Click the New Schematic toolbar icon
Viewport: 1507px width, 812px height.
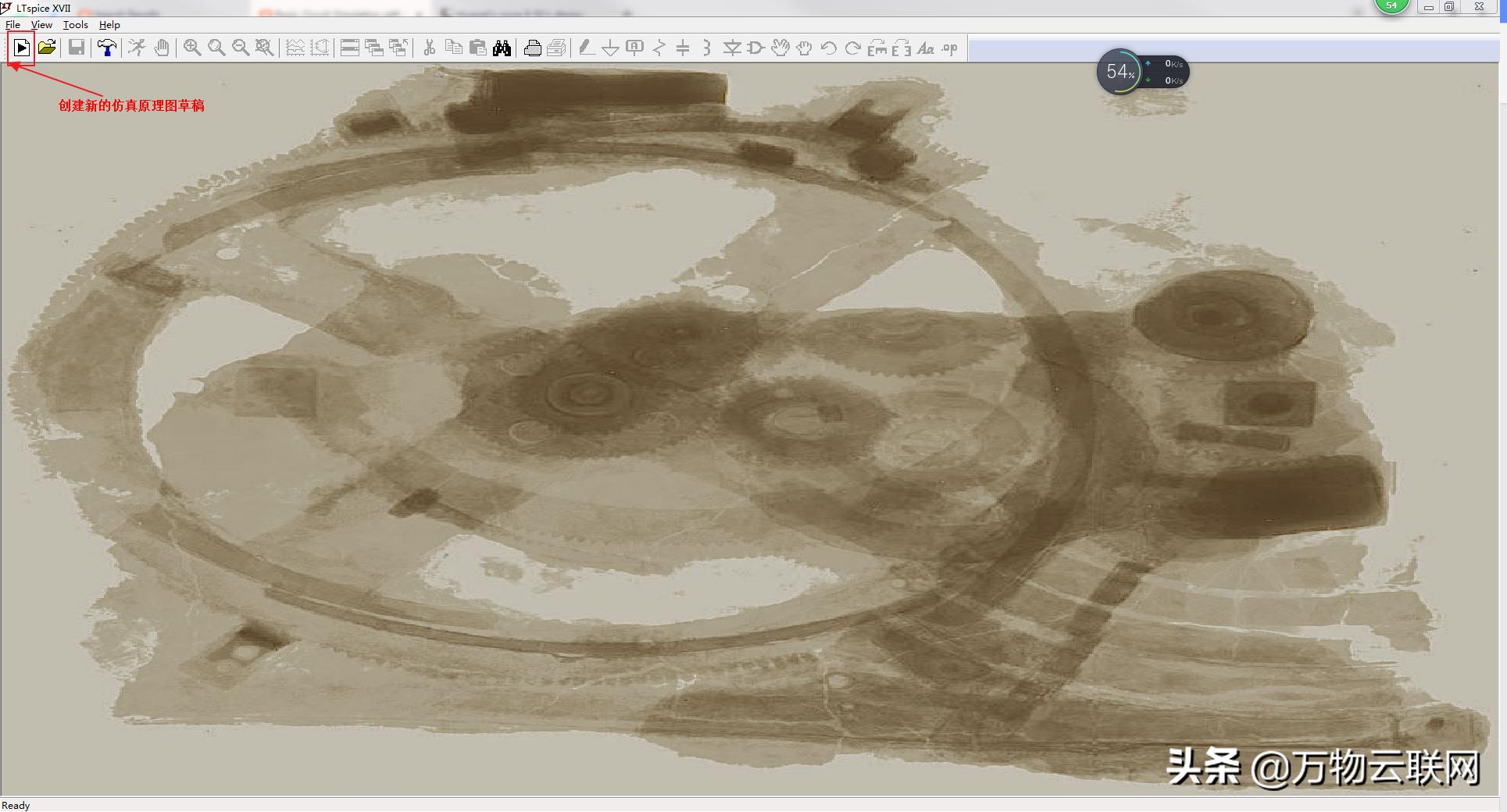(22, 48)
